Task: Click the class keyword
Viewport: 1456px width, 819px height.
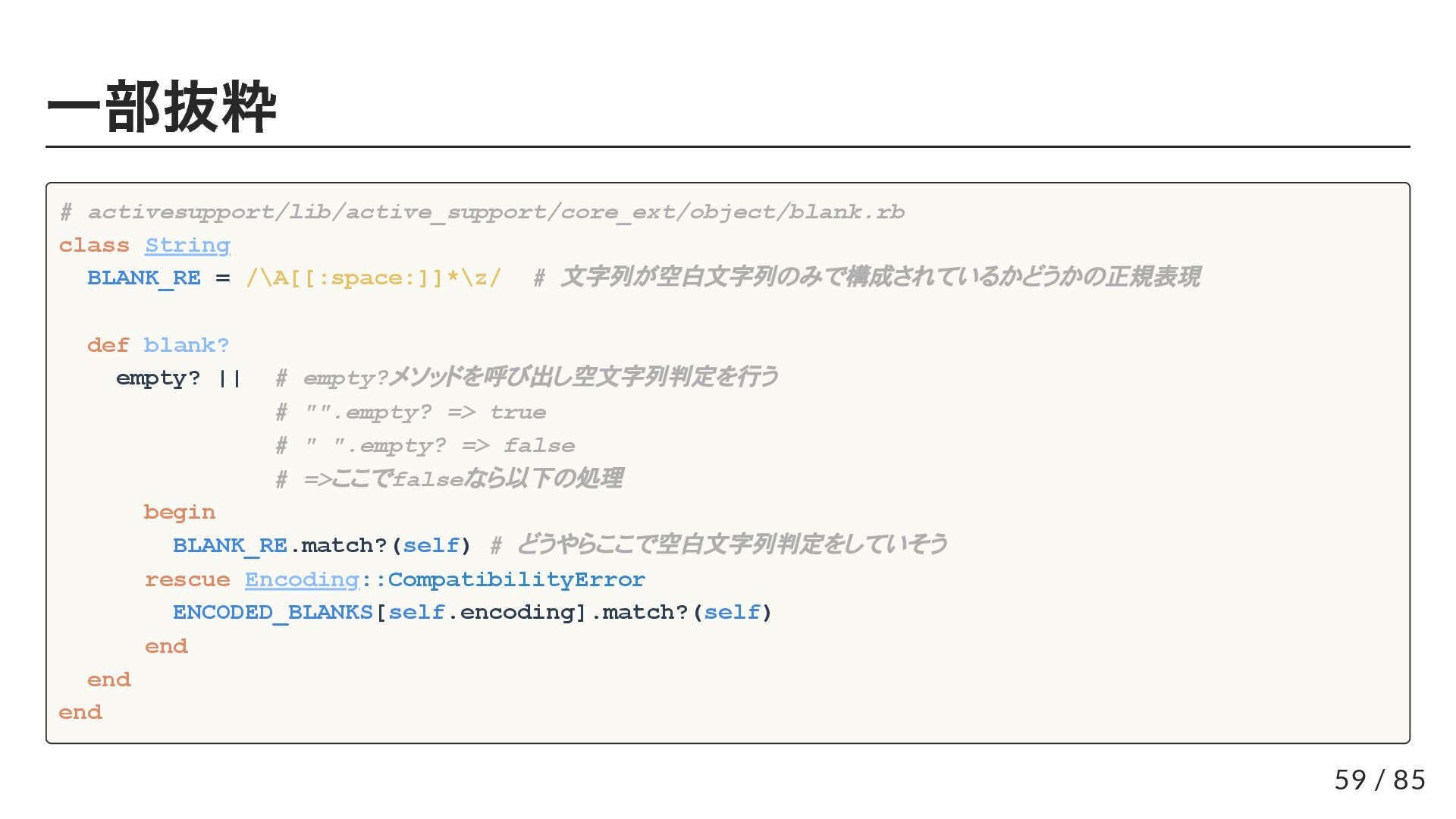Action: coord(94,245)
